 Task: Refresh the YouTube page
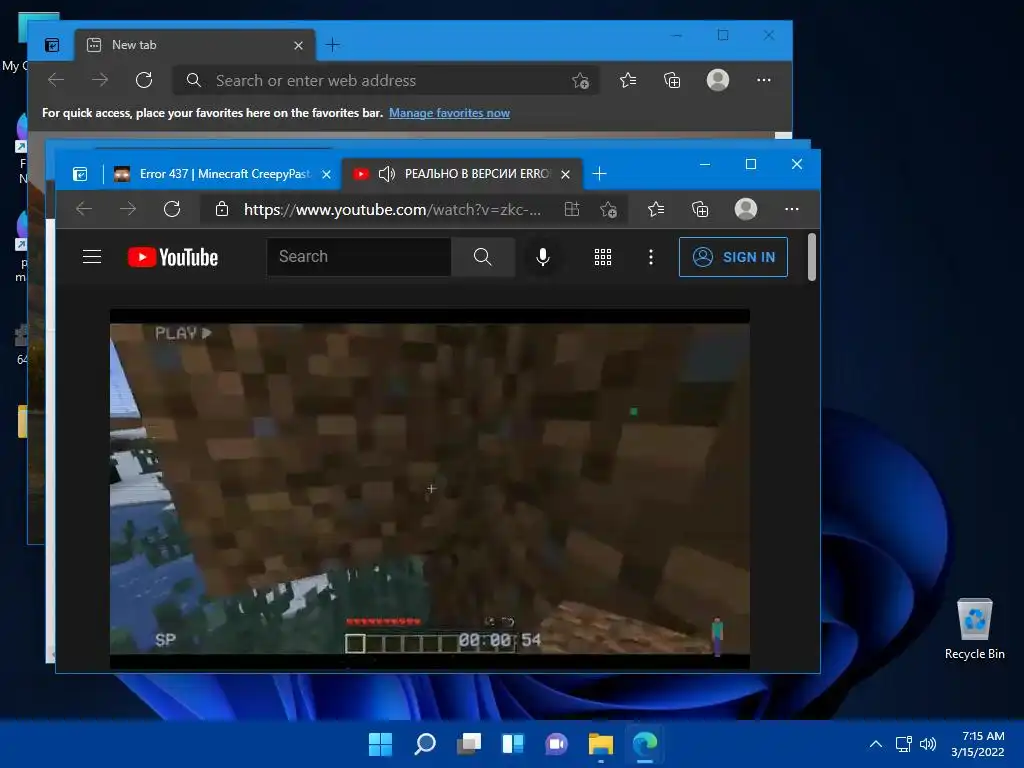(x=172, y=209)
